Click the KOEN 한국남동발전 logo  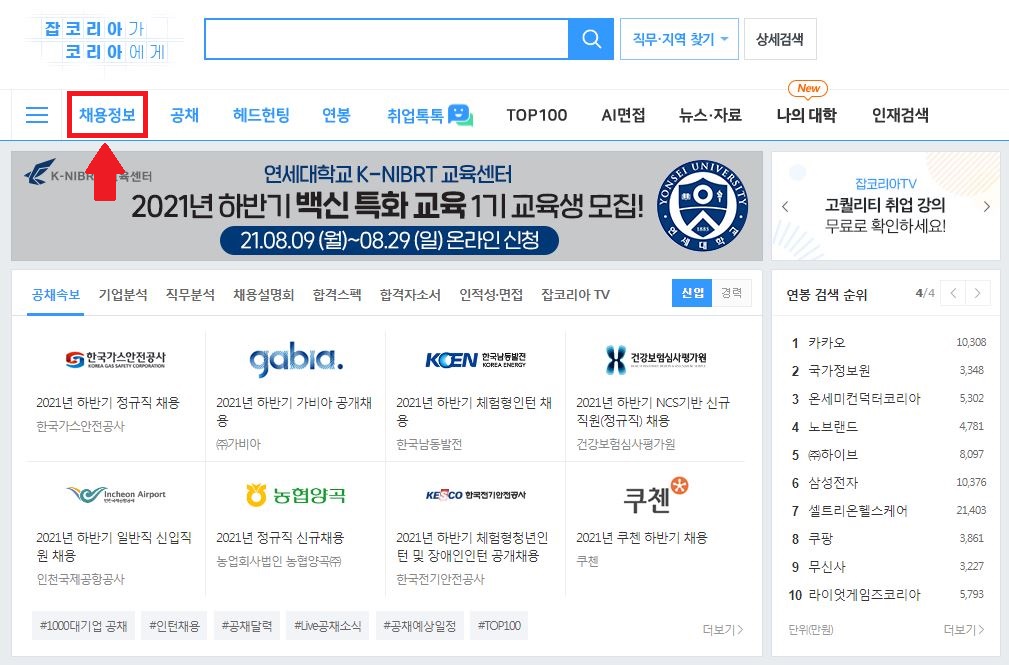click(476, 359)
